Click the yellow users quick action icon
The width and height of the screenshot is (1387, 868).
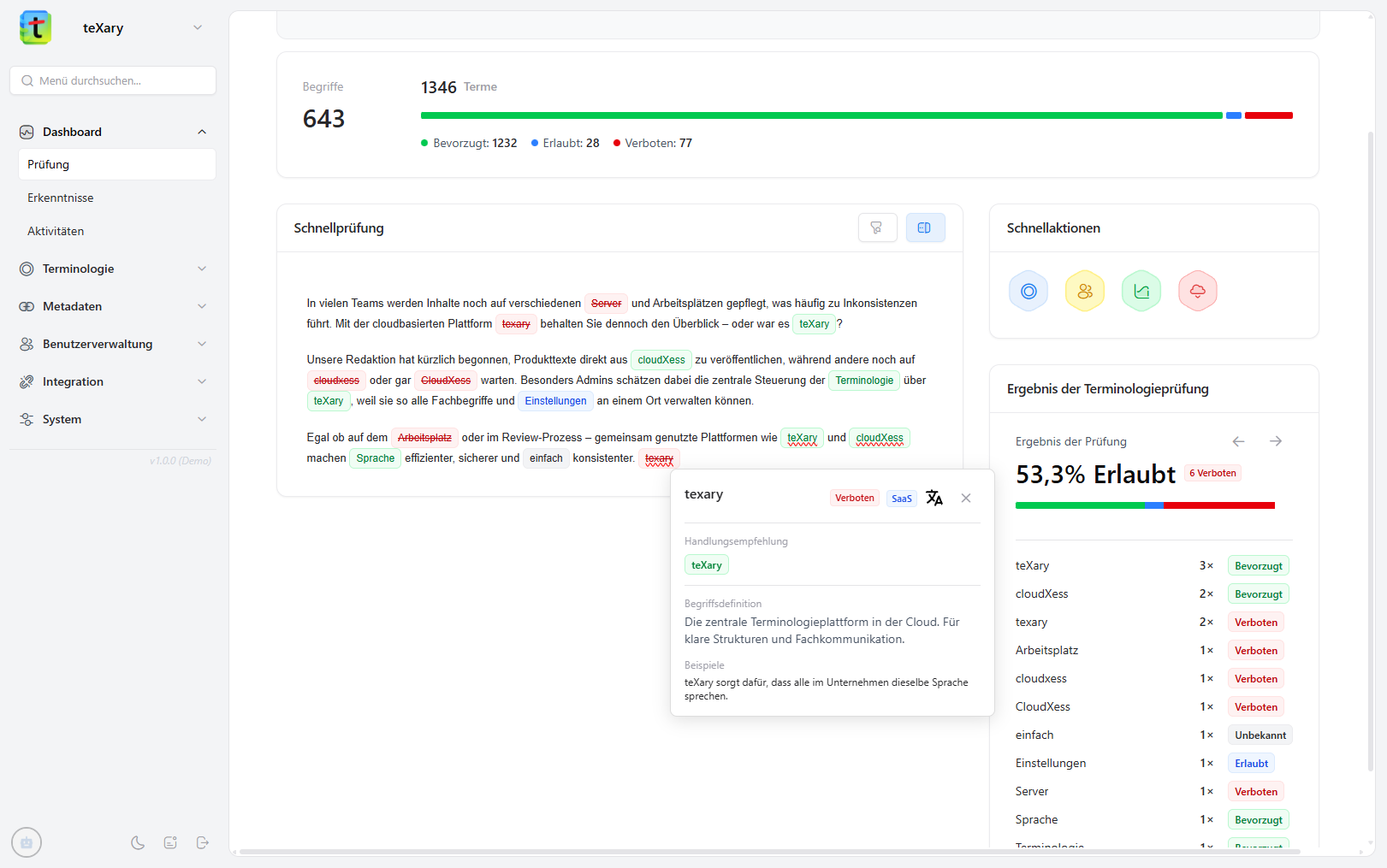point(1084,292)
